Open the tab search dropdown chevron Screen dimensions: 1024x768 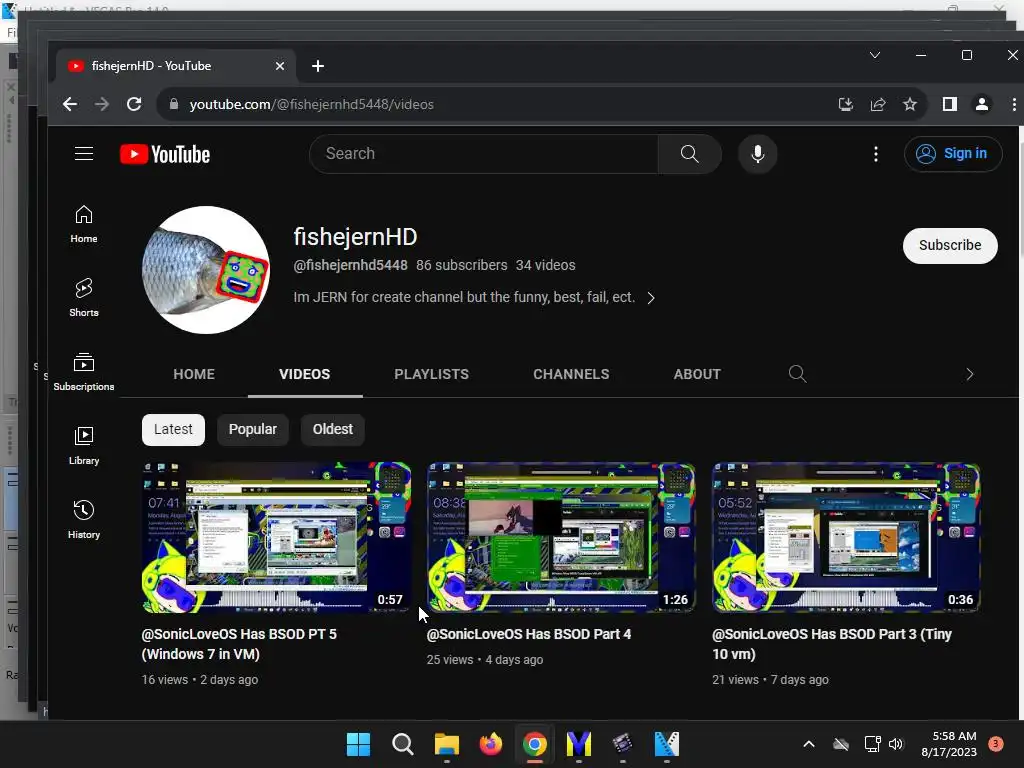tap(875, 56)
